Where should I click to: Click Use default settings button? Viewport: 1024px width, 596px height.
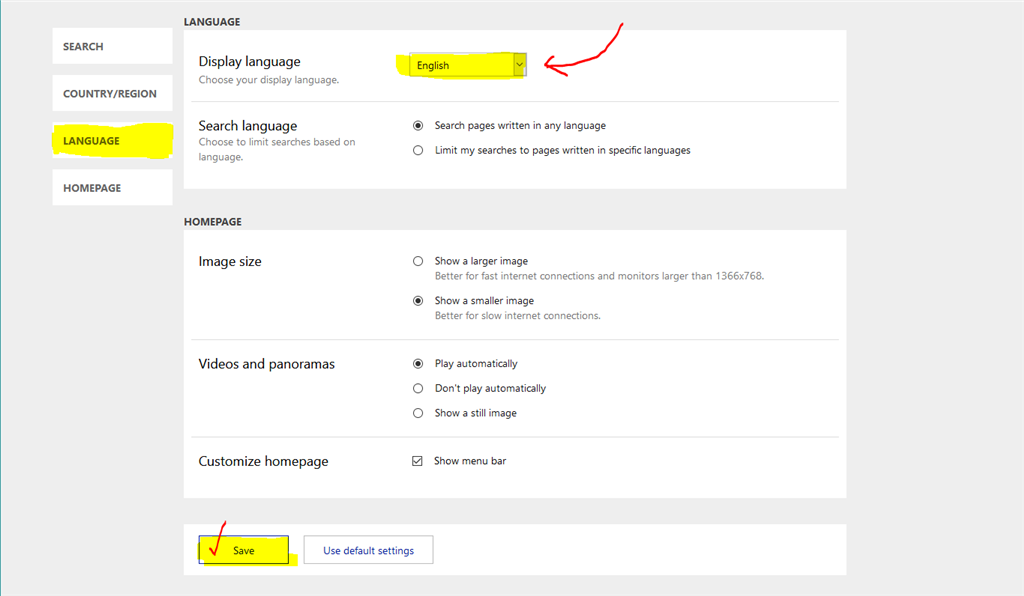(x=368, y=550)
